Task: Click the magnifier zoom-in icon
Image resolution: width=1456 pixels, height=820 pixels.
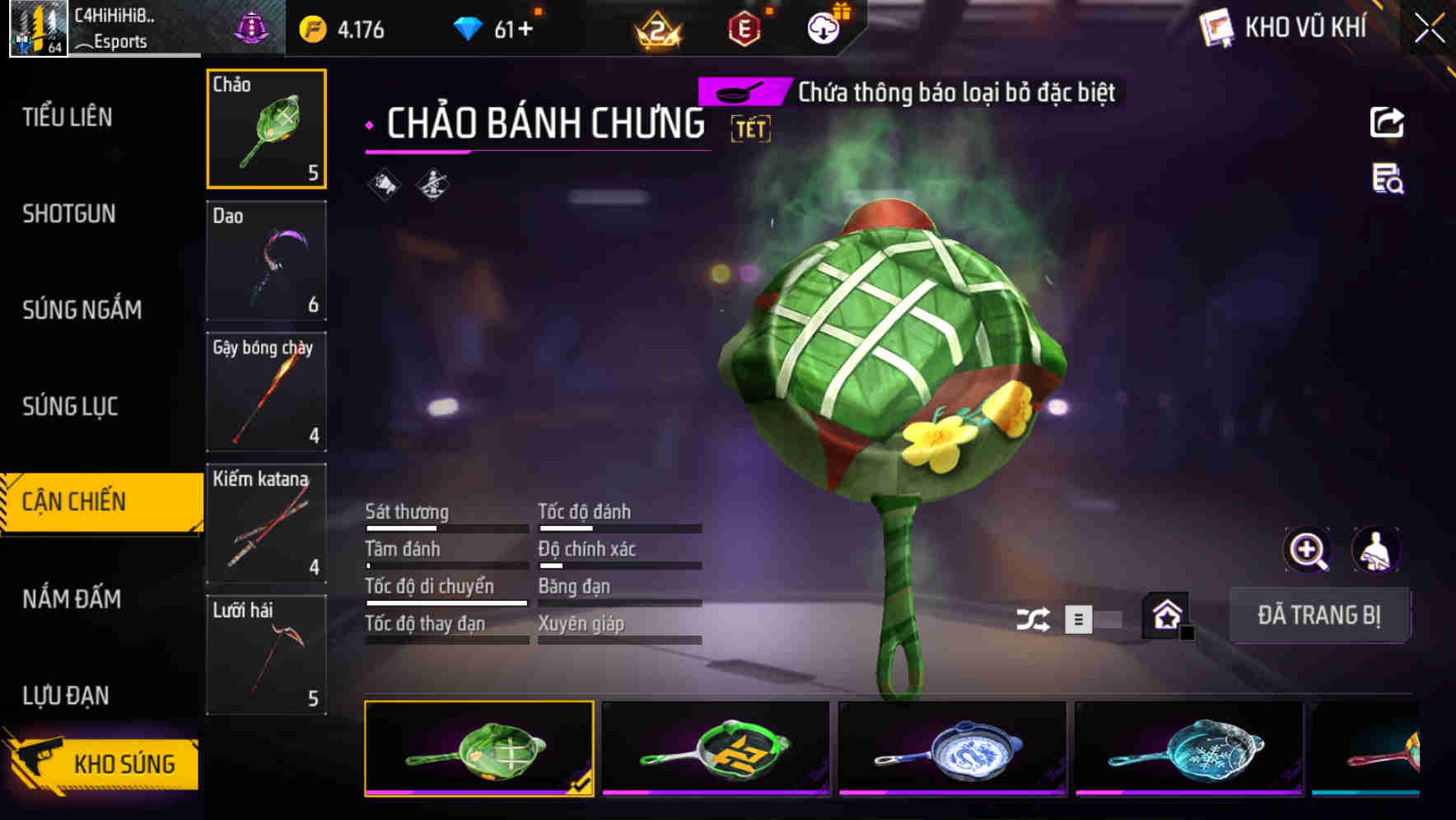Action: (x=1308, y=550)
